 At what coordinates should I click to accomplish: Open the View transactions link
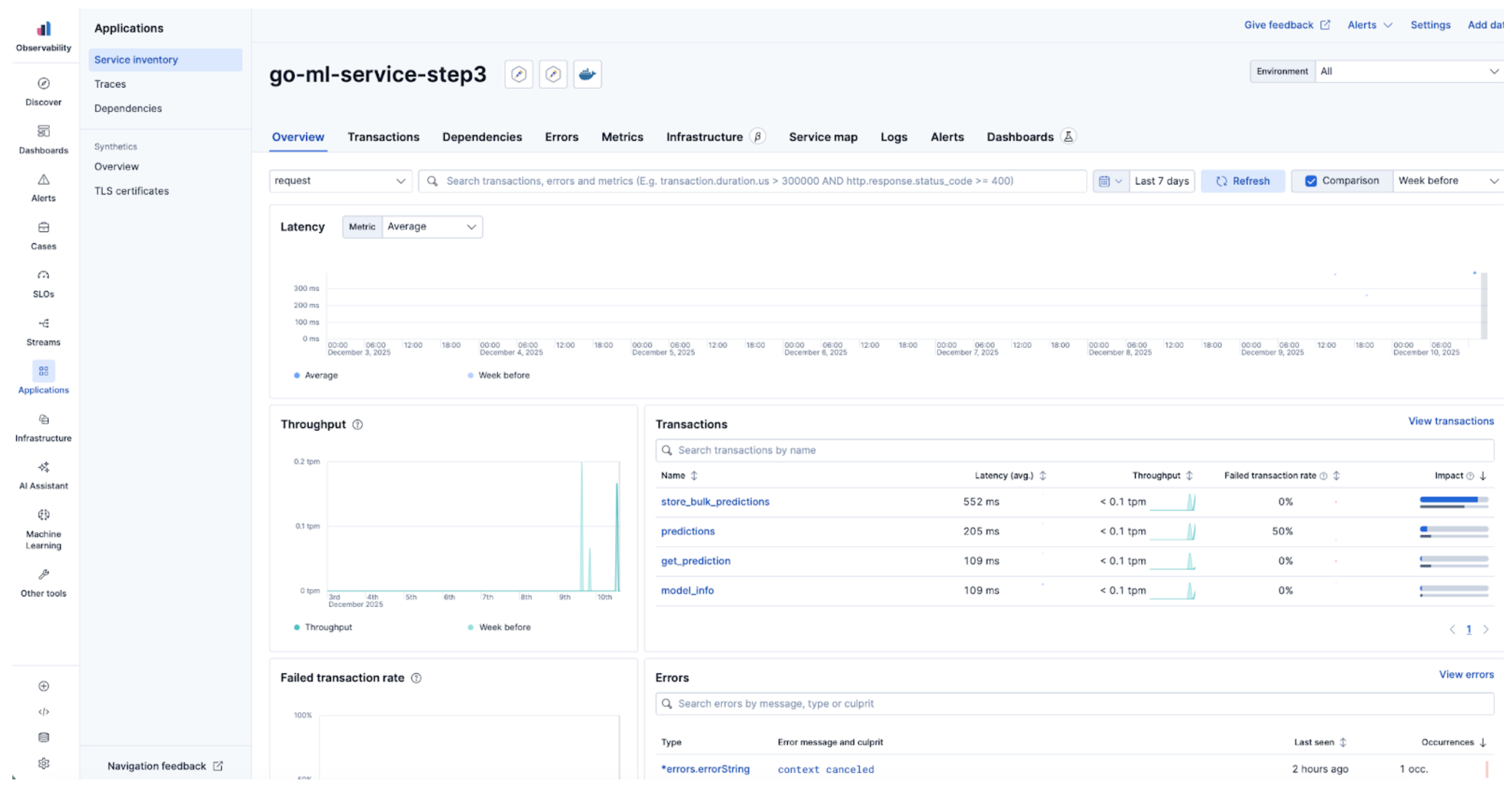1450,421
